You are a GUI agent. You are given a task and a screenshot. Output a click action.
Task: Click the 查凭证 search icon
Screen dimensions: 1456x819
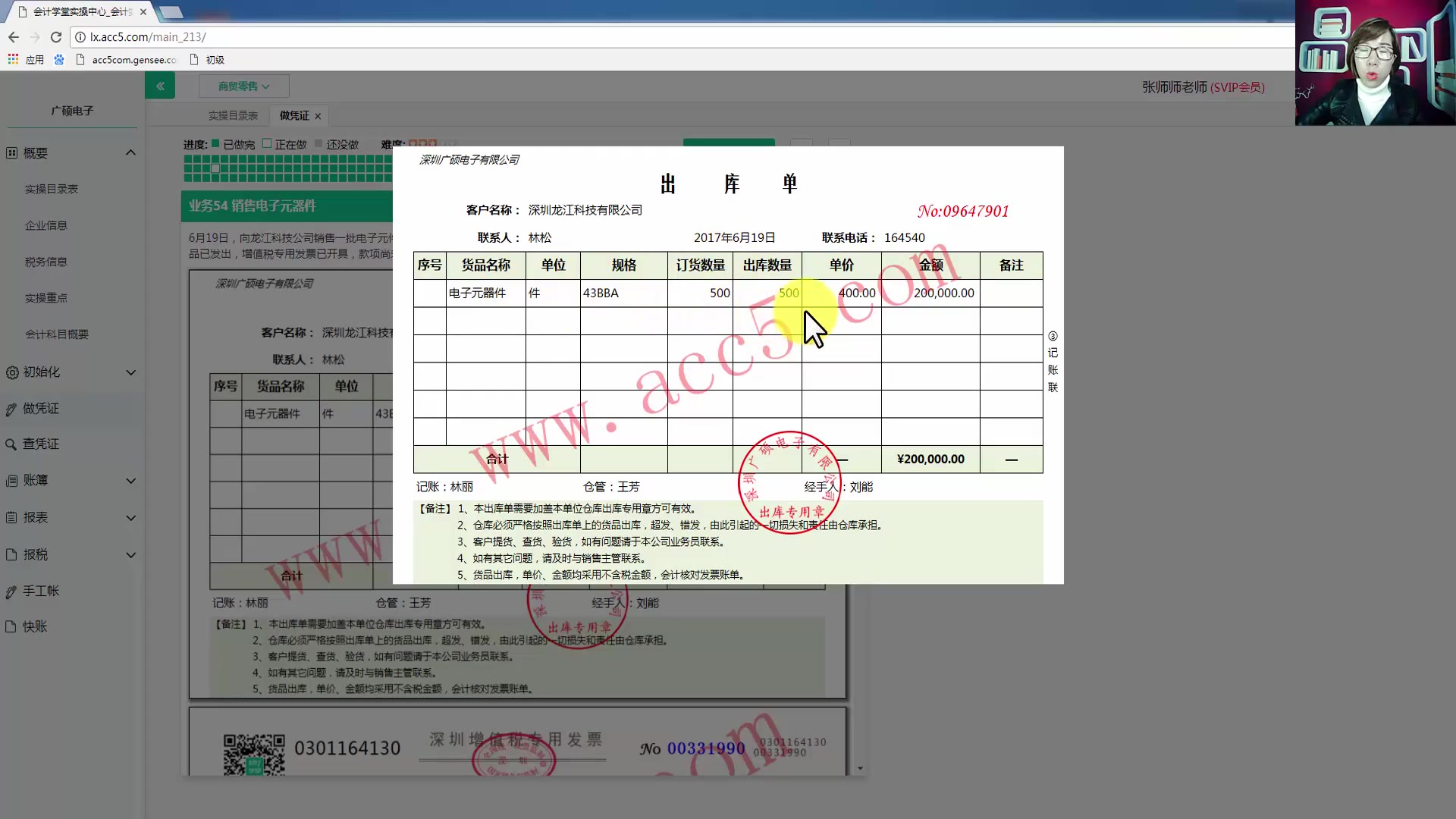(11, 444)
